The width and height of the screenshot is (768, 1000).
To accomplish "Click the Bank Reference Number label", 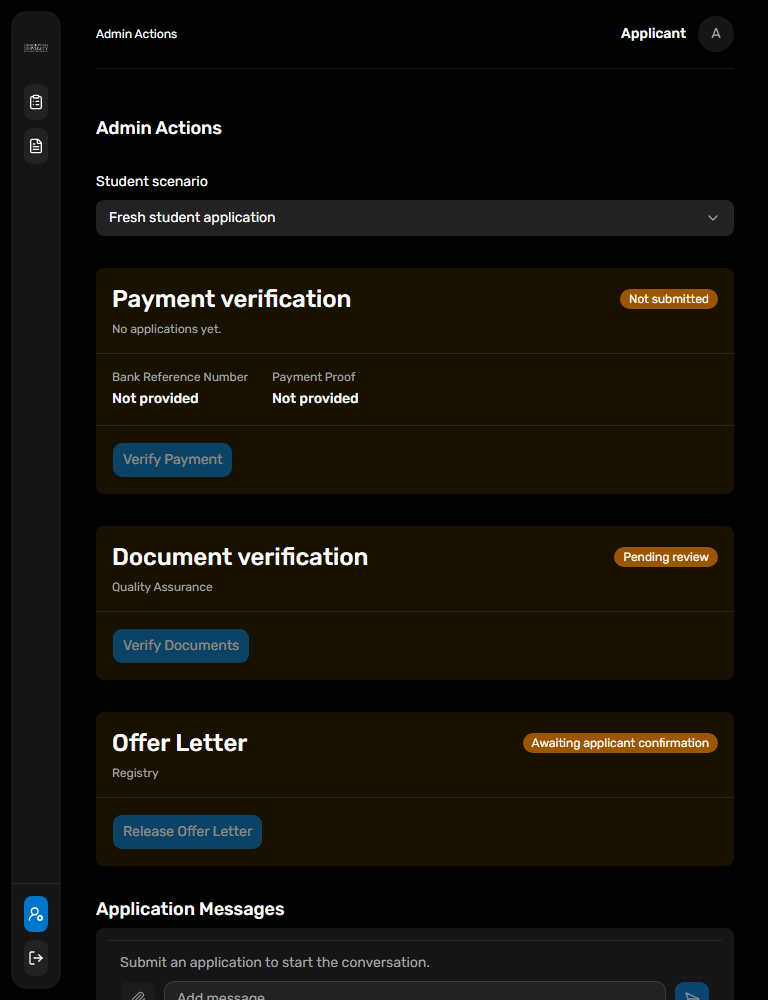I will pyautogui.click(x=180, y=377).
